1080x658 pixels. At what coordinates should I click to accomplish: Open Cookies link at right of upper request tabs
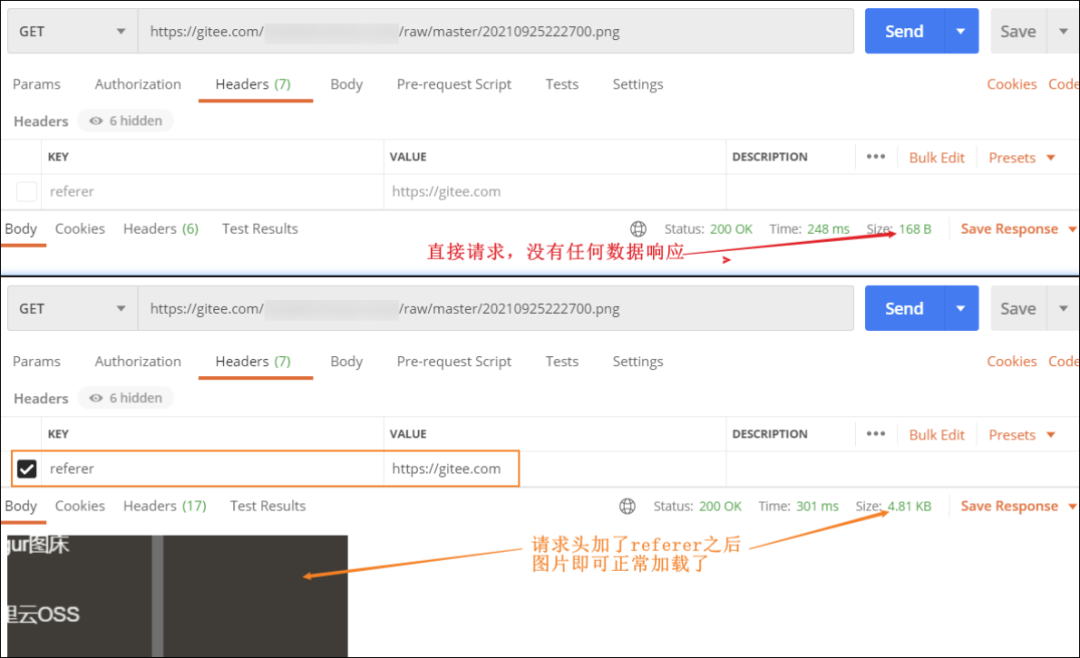click(1011, 84)
